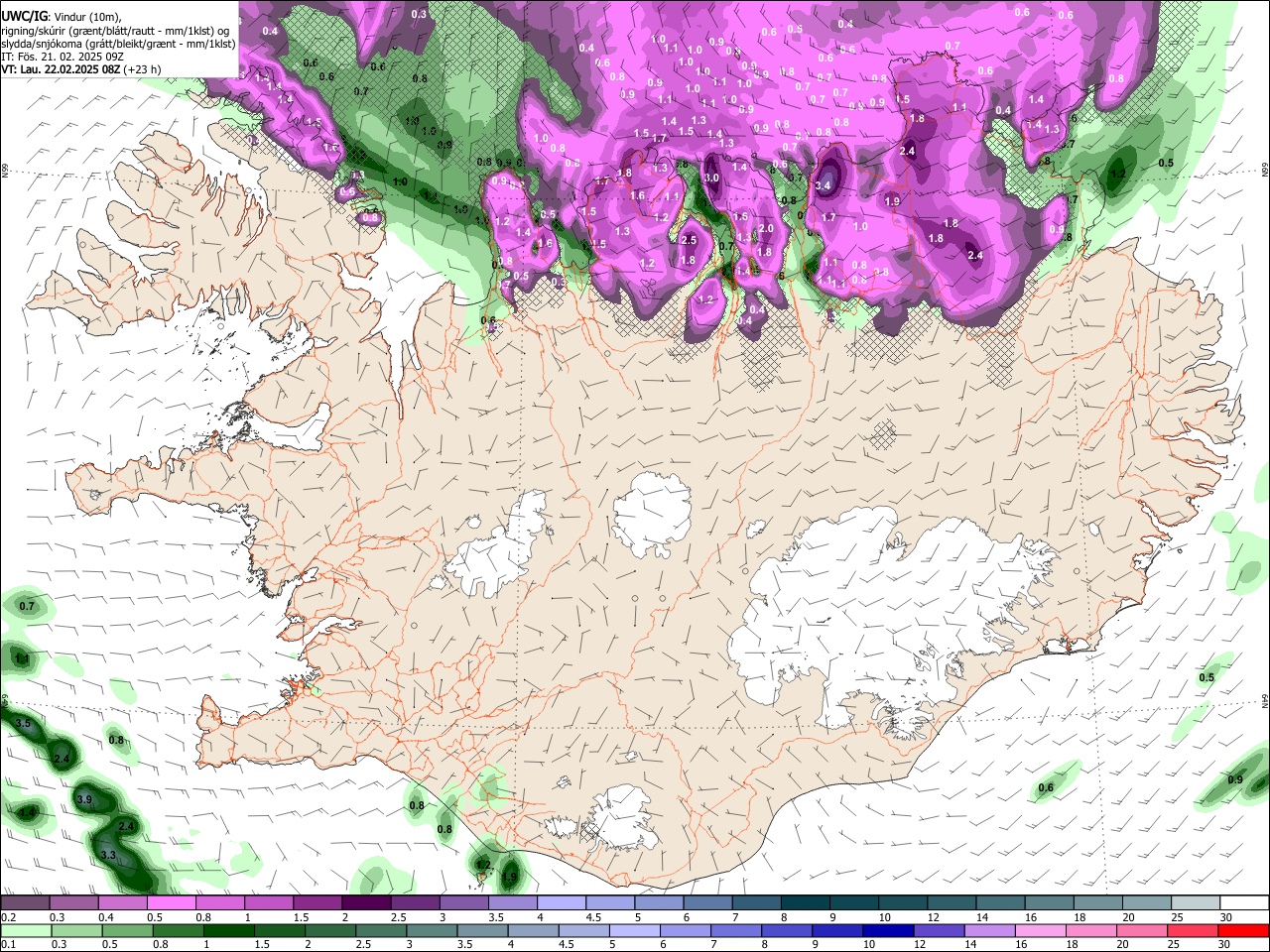Click the dark teal snow swatch between 8 and 9
Viewport: 1270px width, 952px height.
click(x=805, y=903)
